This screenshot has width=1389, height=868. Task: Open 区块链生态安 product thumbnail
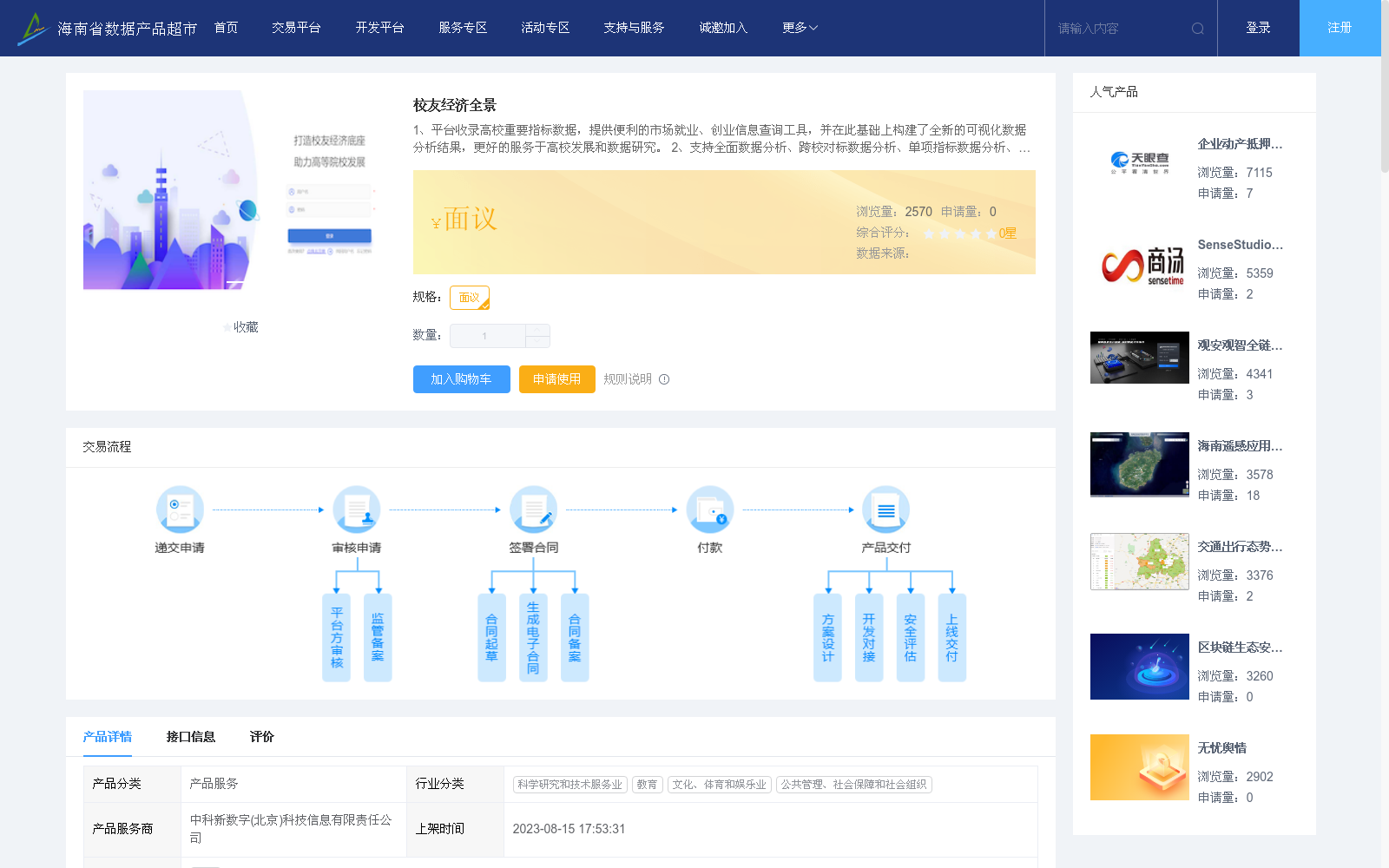point(1140,667)
